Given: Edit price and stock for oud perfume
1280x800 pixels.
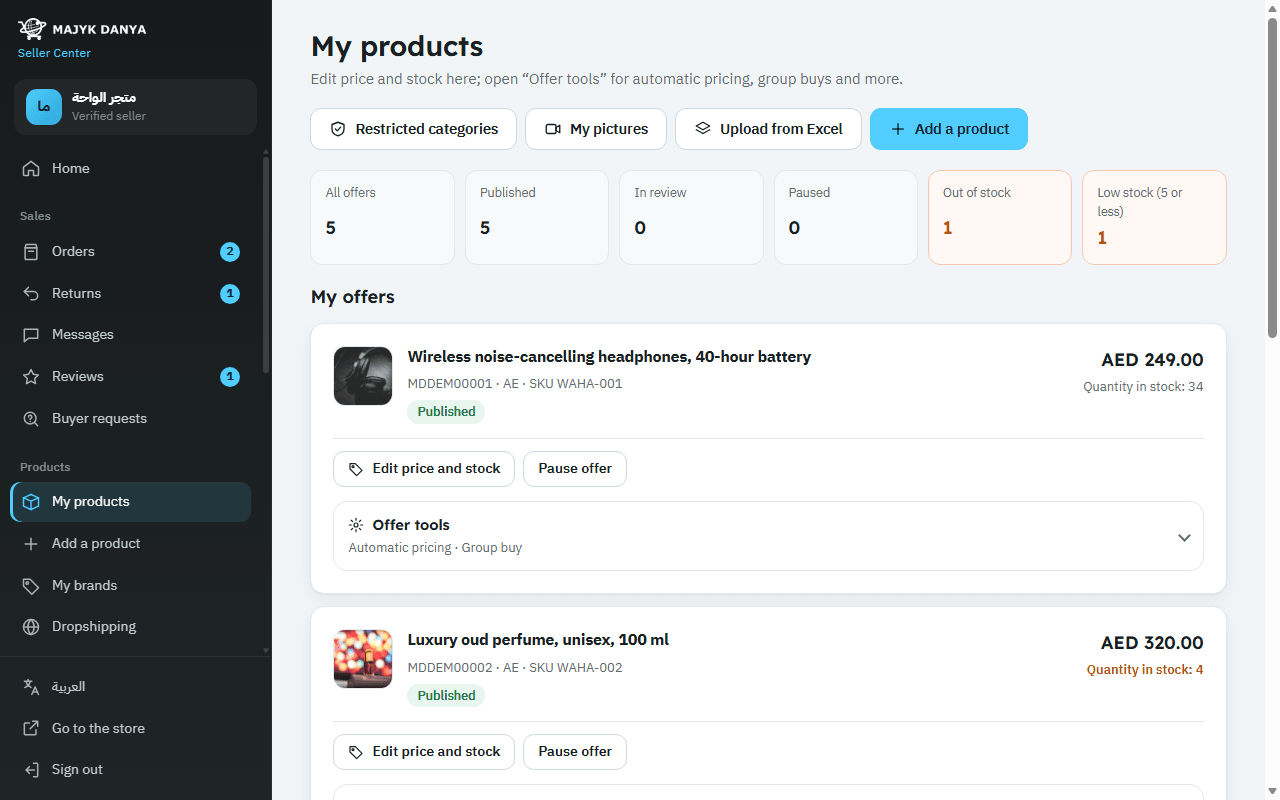Looking at the screenshot, I should pos(424,752).
